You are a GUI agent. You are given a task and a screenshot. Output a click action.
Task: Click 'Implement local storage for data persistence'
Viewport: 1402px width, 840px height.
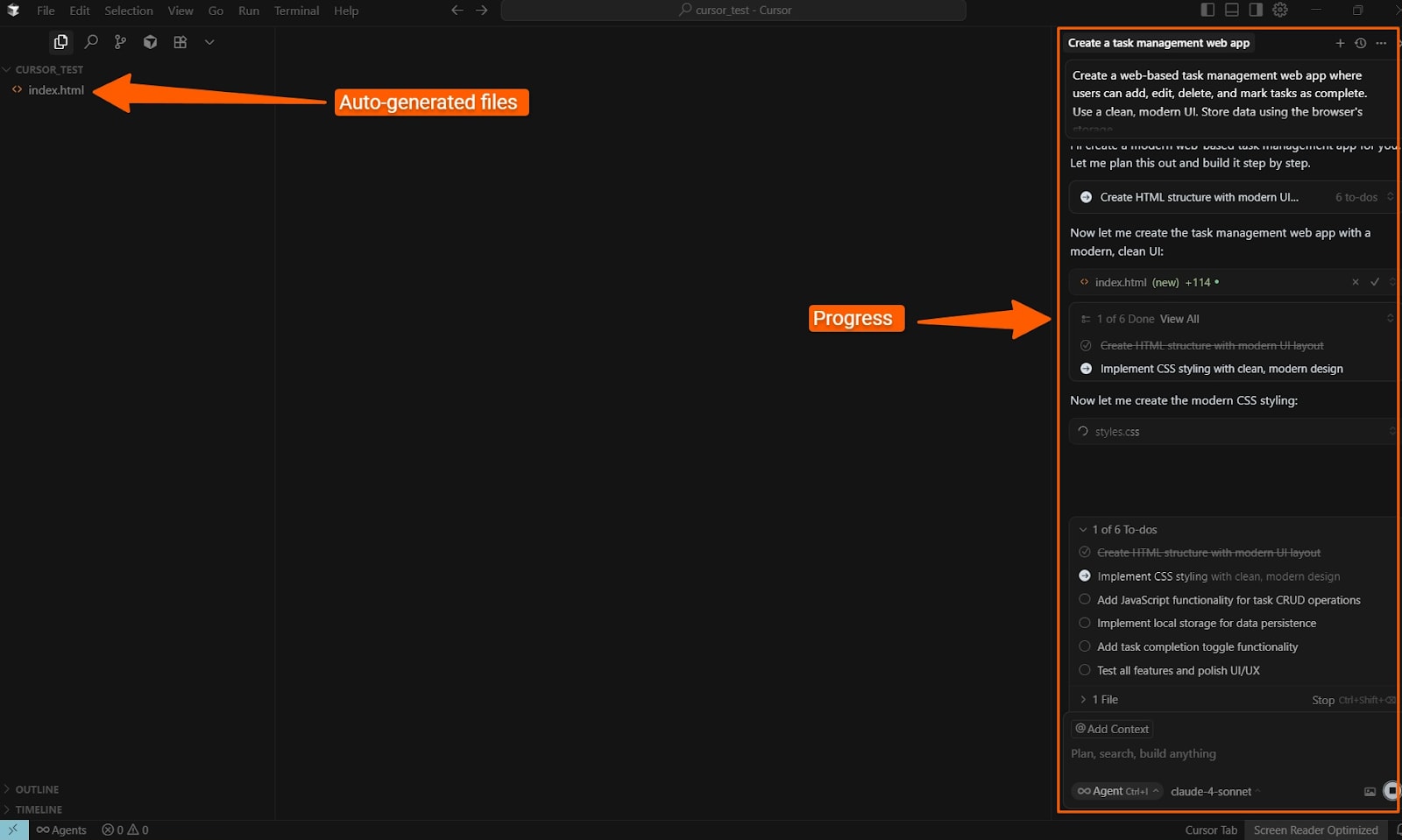[x=1207, y=624]
